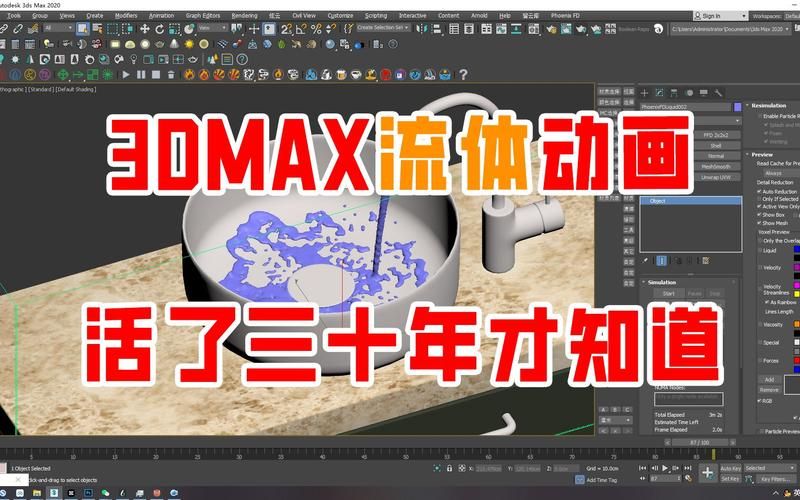The width and height of the screenshot is (800, 500).
Task: Open the Display command panel tab
Action: [x=704, y=93]
